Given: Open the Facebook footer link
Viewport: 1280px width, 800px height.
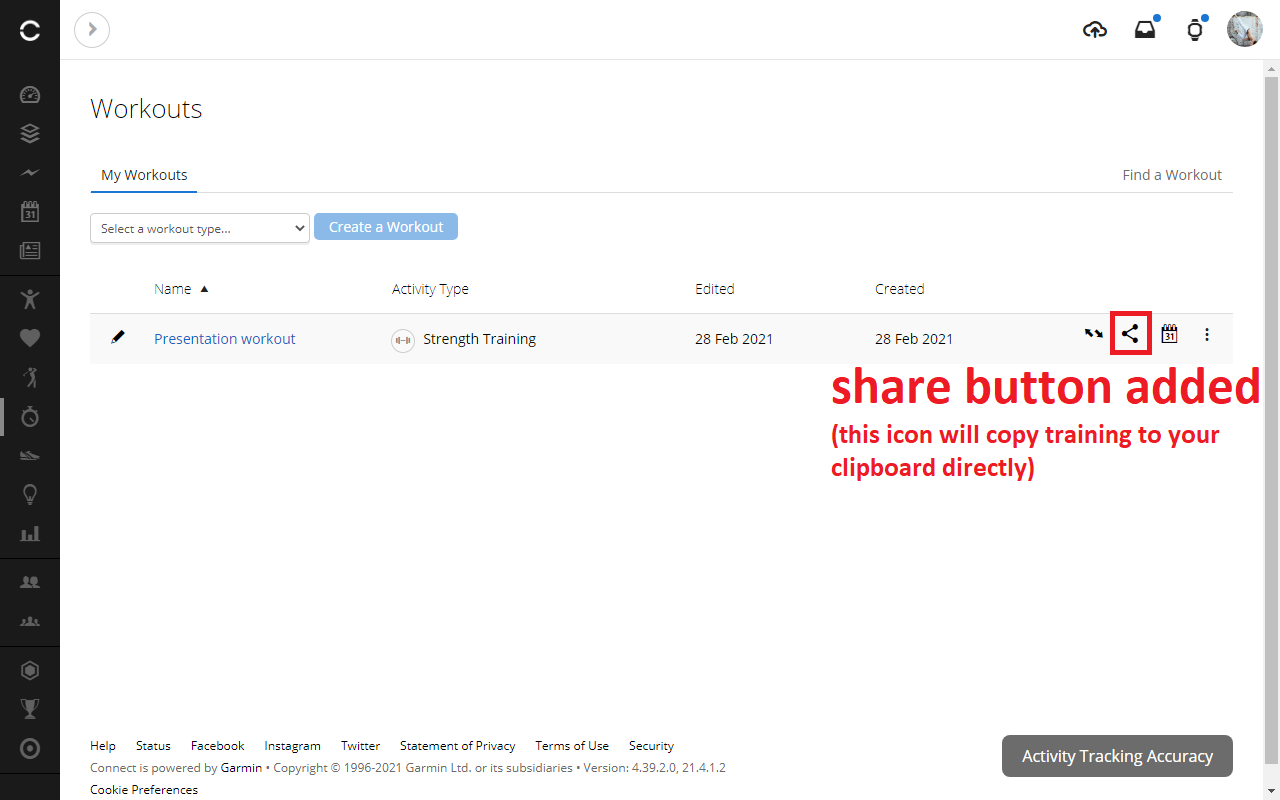Looking at the screenshot, I should click(218, 746).
